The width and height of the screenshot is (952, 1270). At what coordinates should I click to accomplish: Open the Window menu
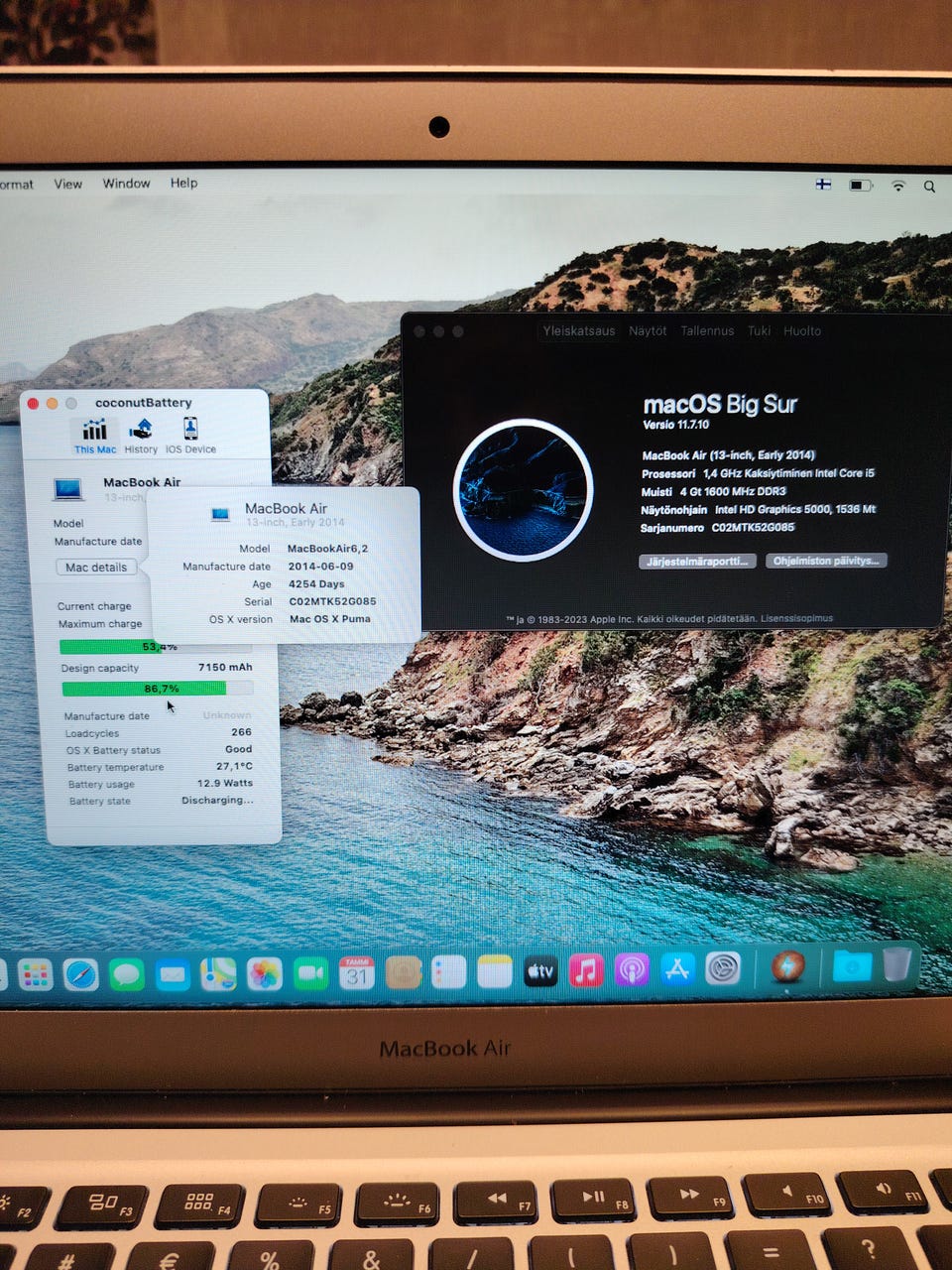click(127, 184)
